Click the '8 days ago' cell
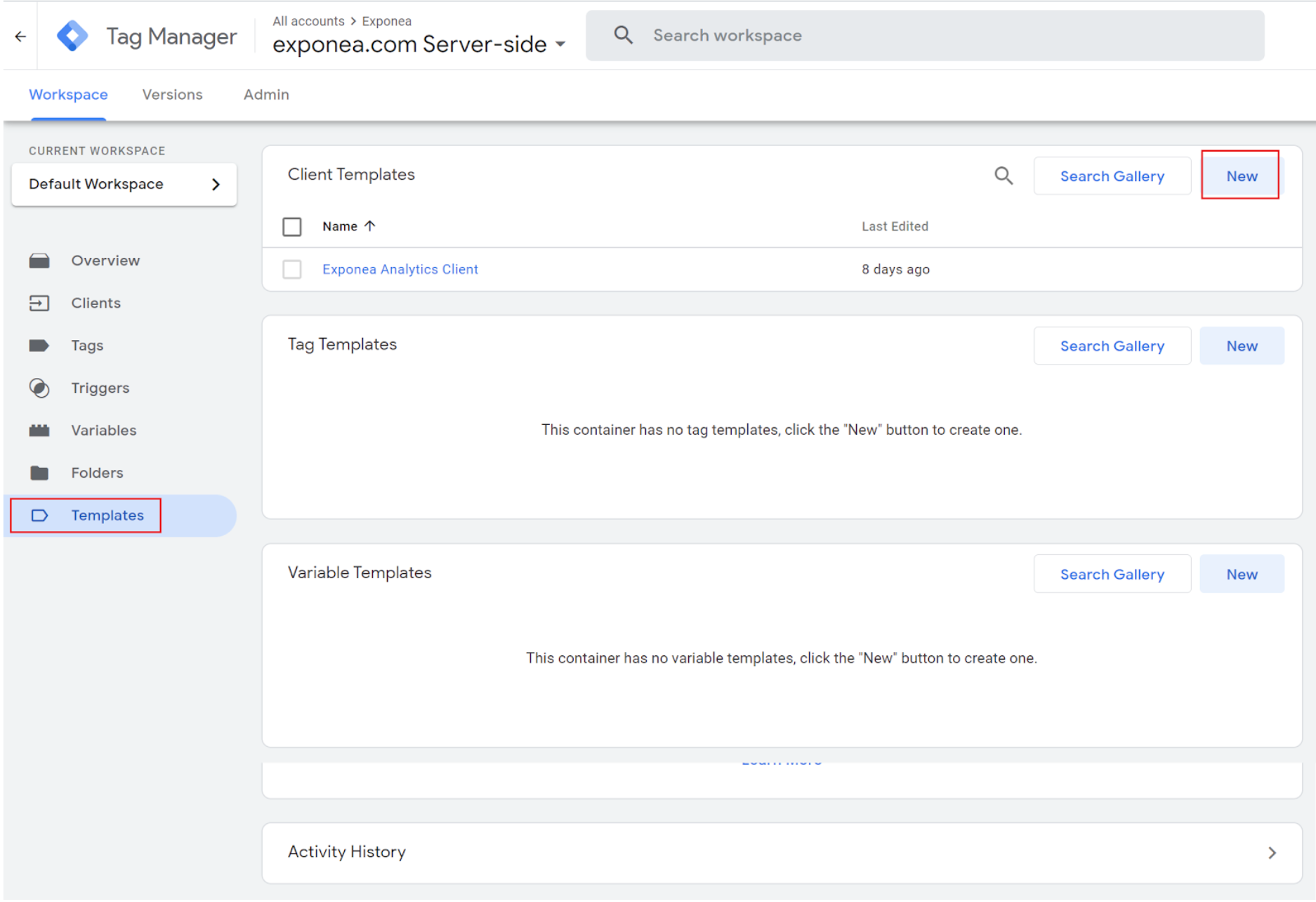This screenshot has width=1316, height=902. tap(895, 270)
